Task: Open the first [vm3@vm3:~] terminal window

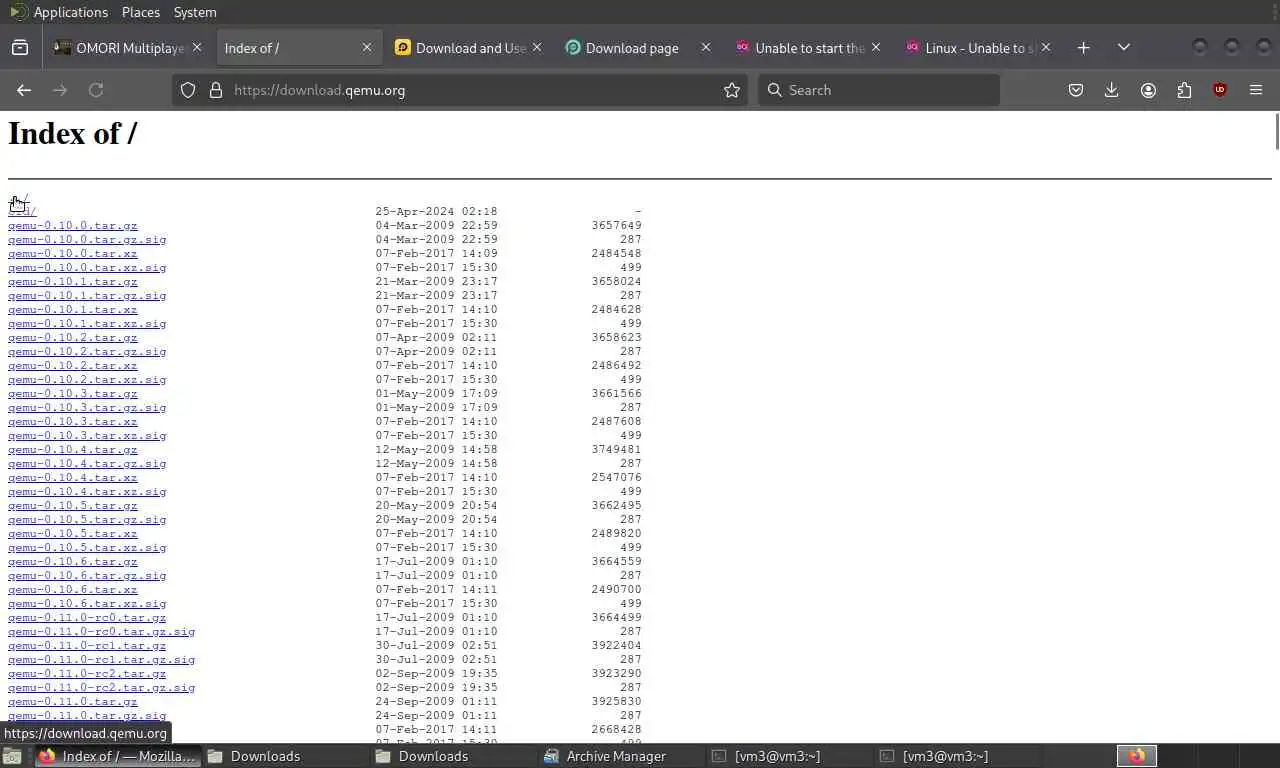Action: pos(788,756)
